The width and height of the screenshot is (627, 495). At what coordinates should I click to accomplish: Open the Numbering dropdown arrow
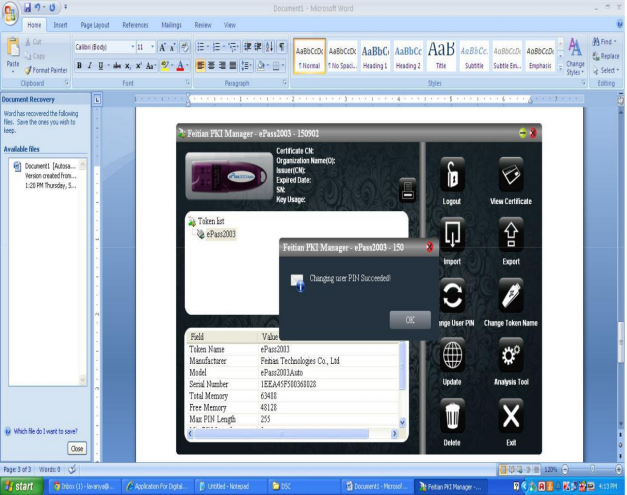(223, 47)
